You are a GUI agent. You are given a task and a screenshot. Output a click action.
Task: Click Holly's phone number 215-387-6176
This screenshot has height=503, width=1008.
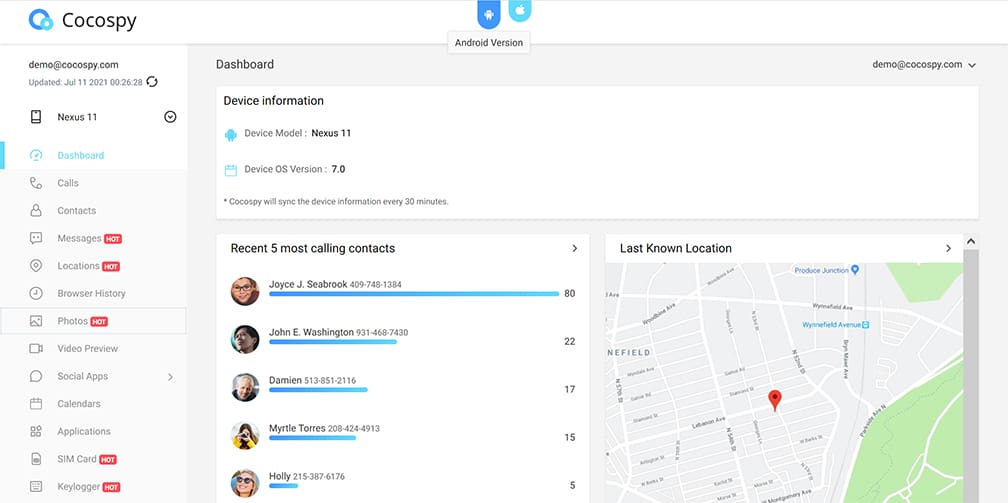[319, 477]
